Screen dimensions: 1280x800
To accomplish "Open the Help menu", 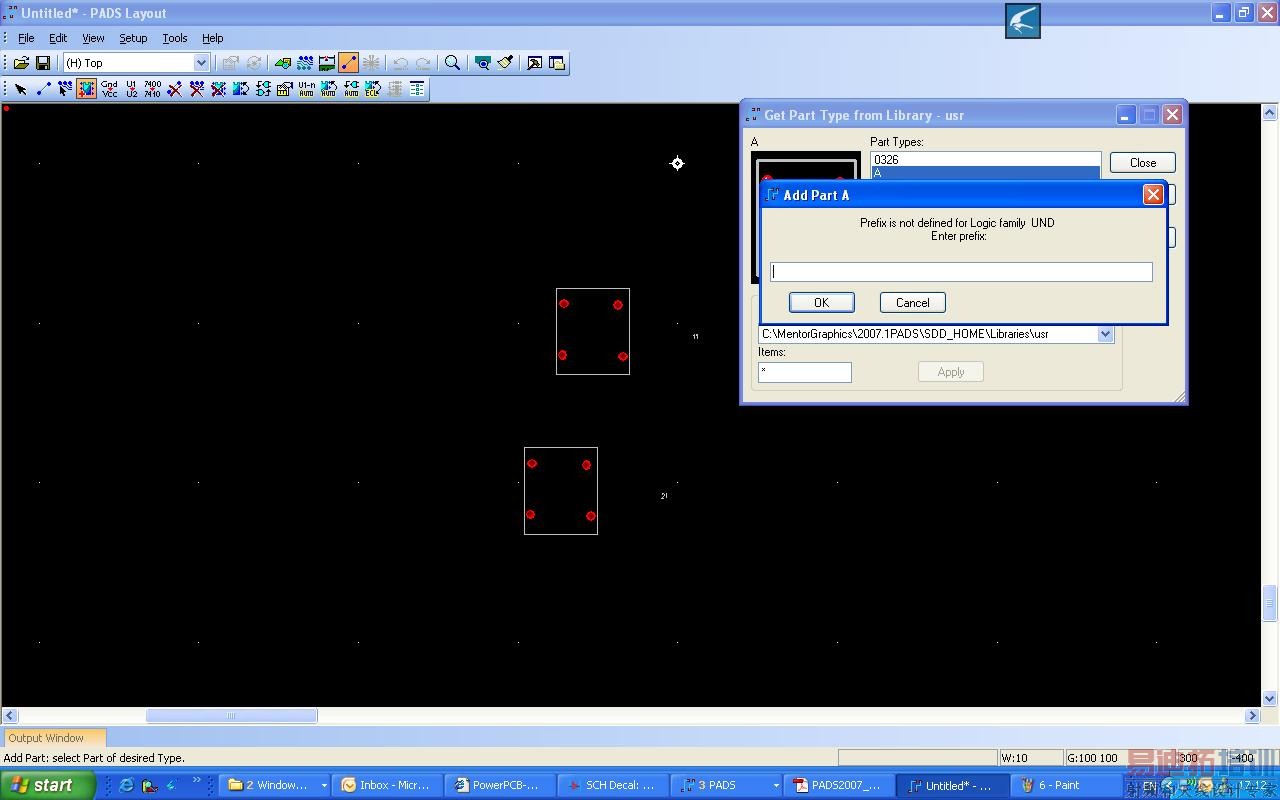I will point(213,38).
